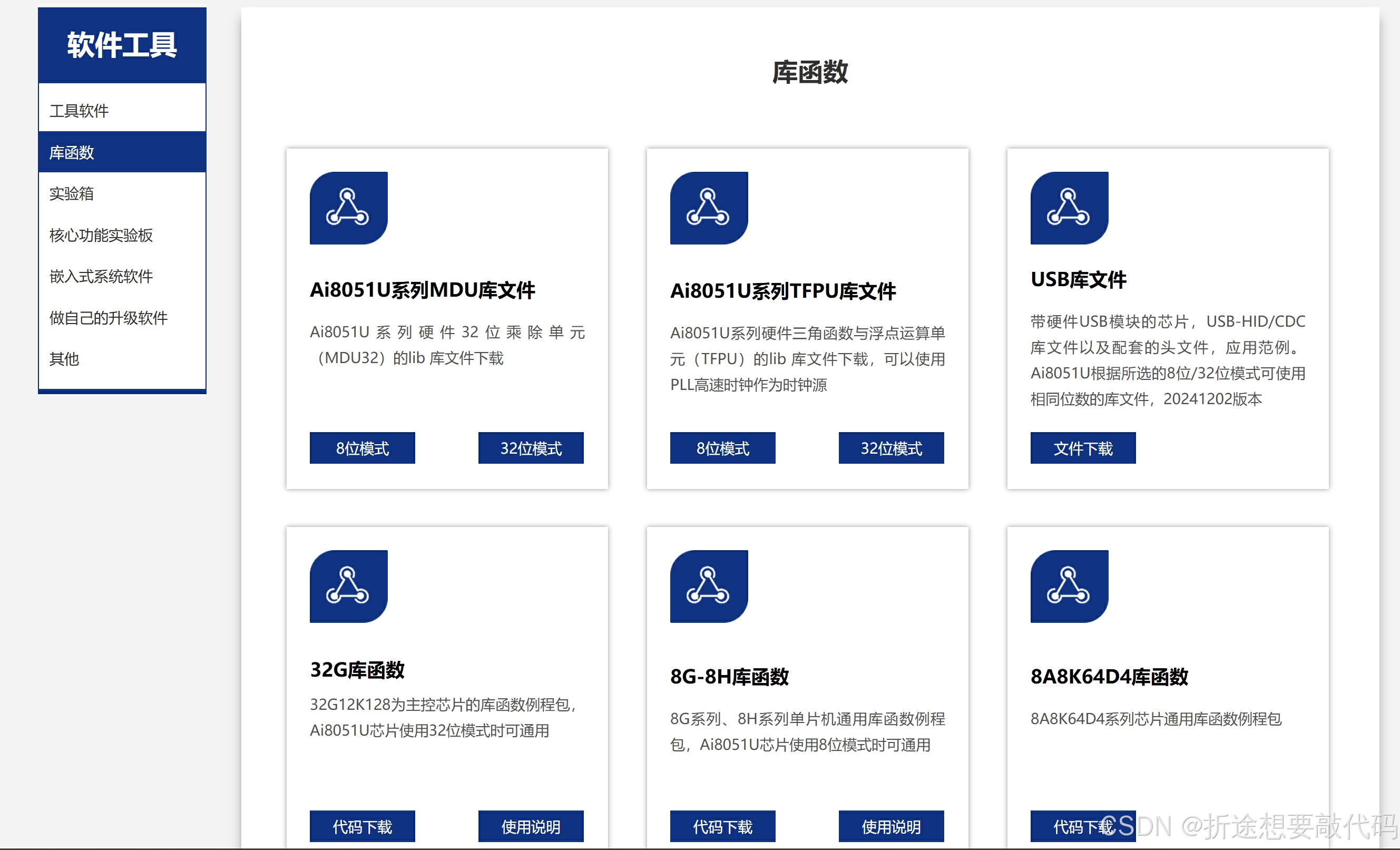Screen dimensions: 1400x850
Task: Open 使用说明 for 8G-8H库函数
Action: [891, 826]
